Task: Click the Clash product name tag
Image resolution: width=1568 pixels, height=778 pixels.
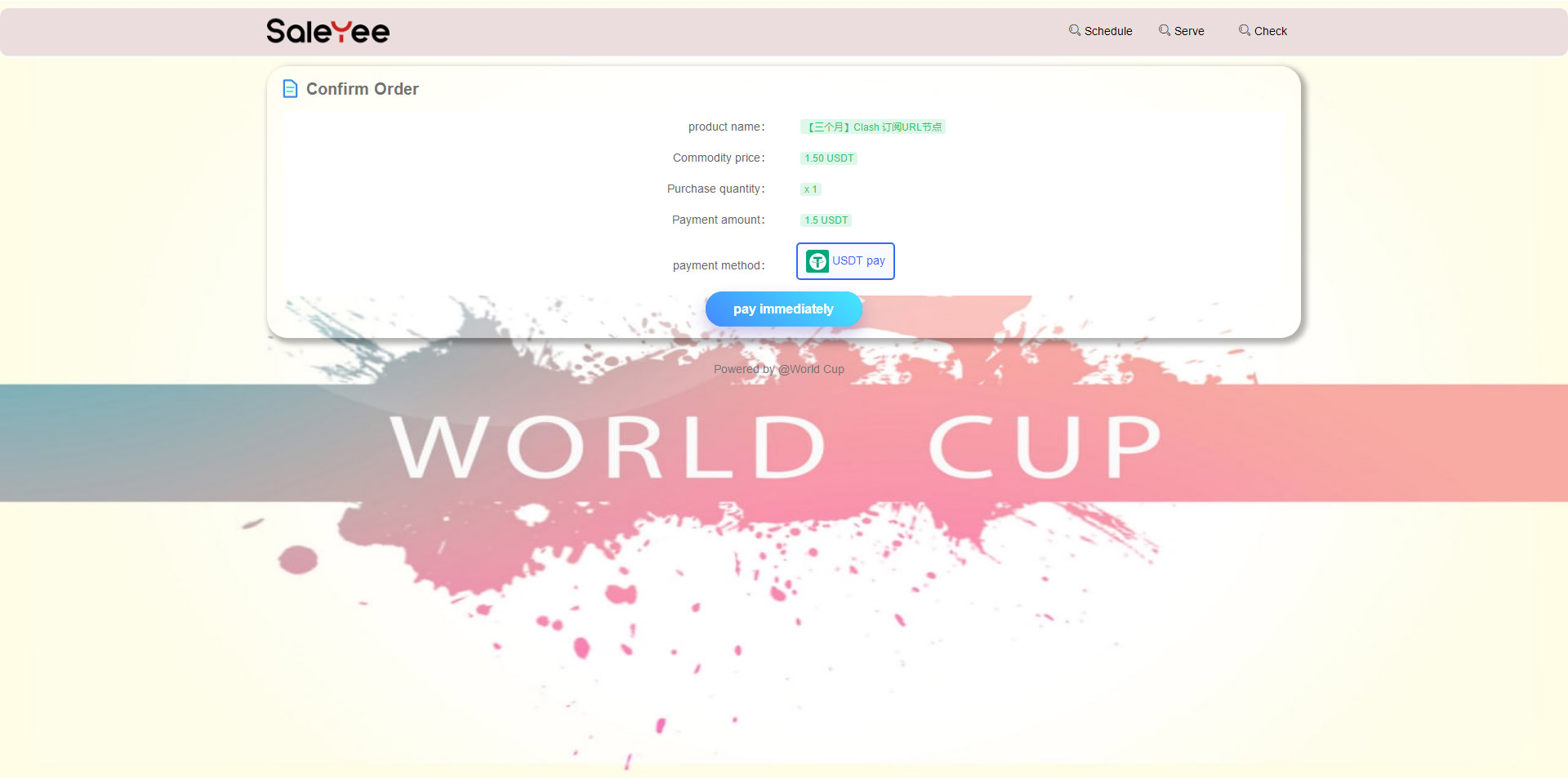Action: coord(873,127)
